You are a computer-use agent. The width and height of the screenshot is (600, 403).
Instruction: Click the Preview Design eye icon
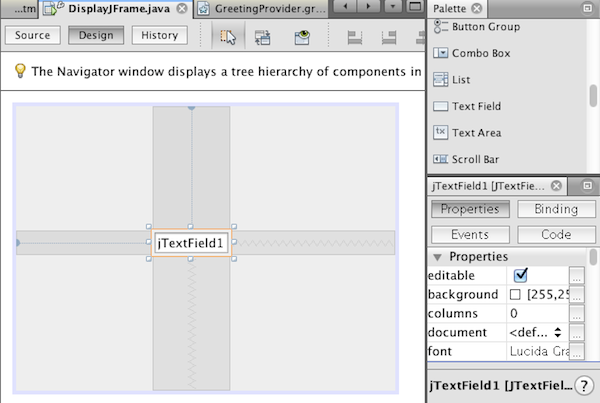click(302, 36)
